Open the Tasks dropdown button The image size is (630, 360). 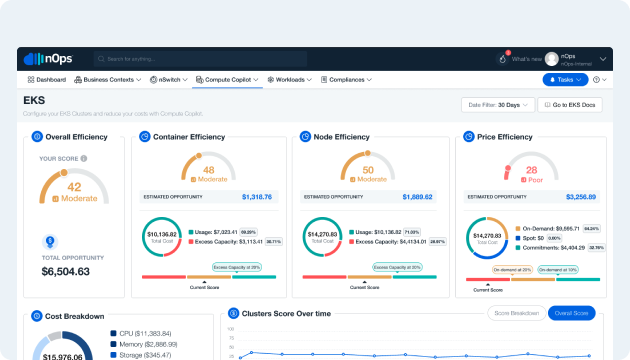pyautogui.click(x=565, y=80)
